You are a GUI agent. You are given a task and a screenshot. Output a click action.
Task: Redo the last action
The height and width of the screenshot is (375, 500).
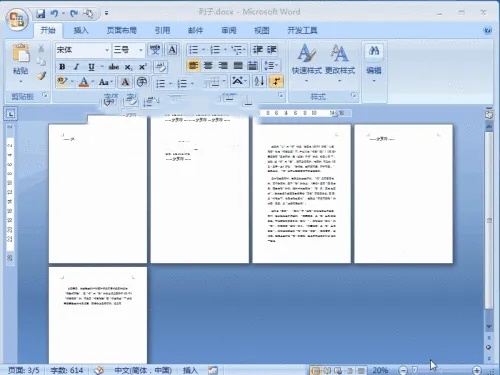[x=74, y=13]
